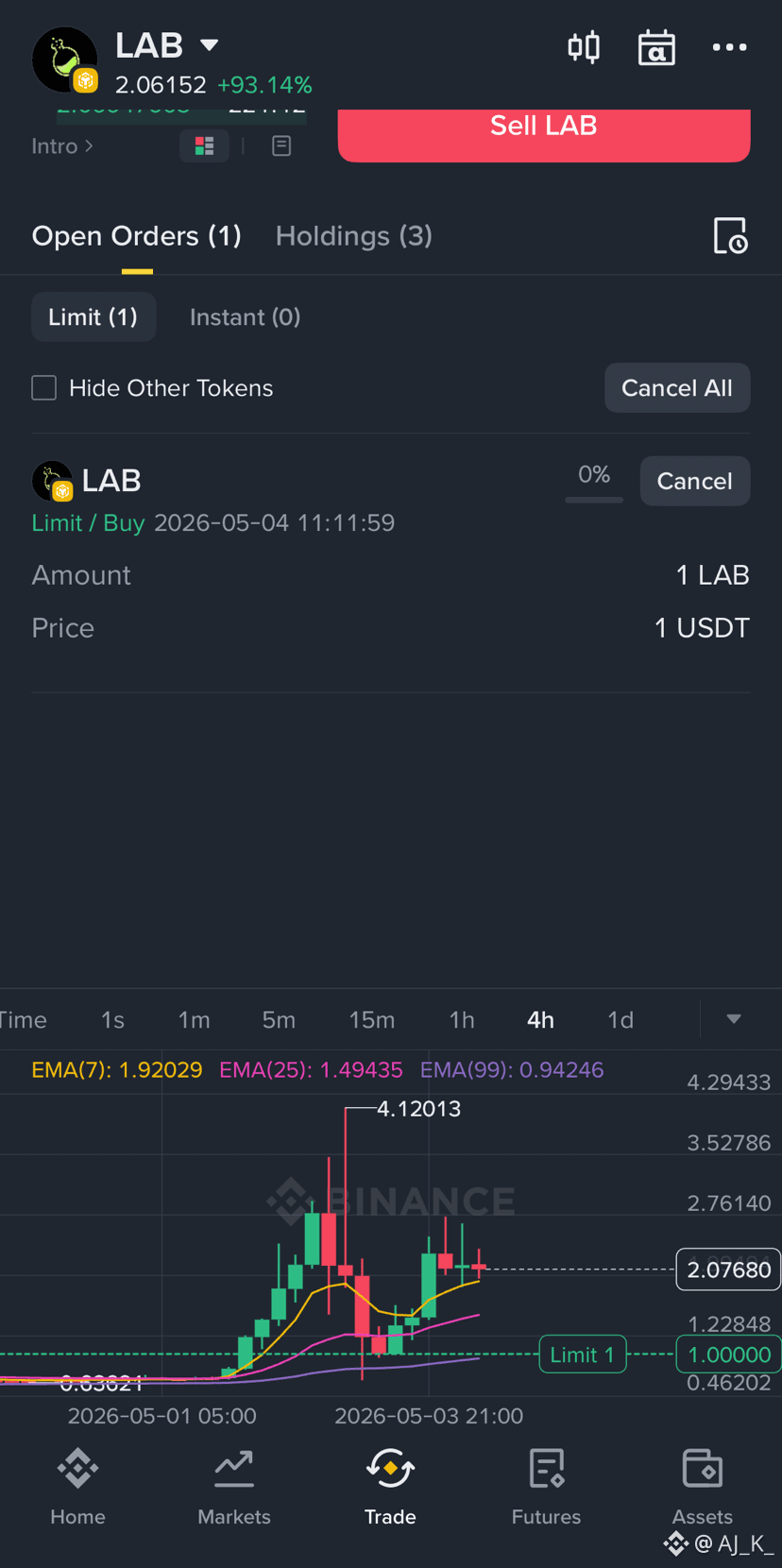Open Assets wallet in bottom navigation

tap(702, 1488)
